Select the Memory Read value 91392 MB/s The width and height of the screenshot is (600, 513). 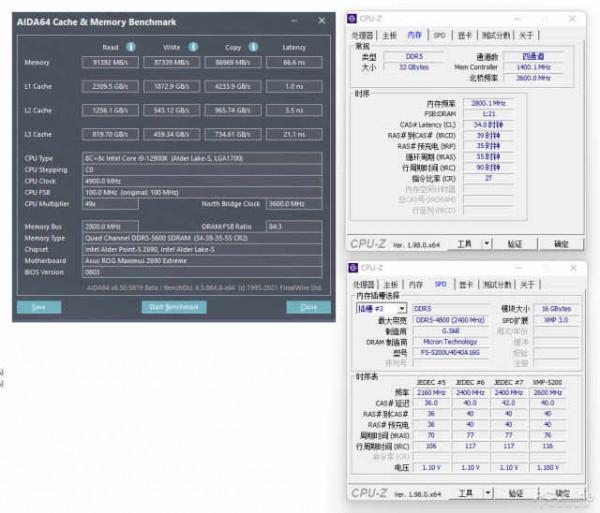[x=110, y=62]
